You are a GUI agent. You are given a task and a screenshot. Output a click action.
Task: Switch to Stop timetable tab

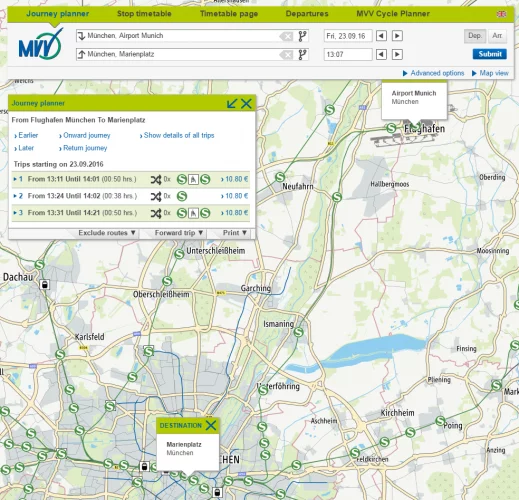(144, 14)
